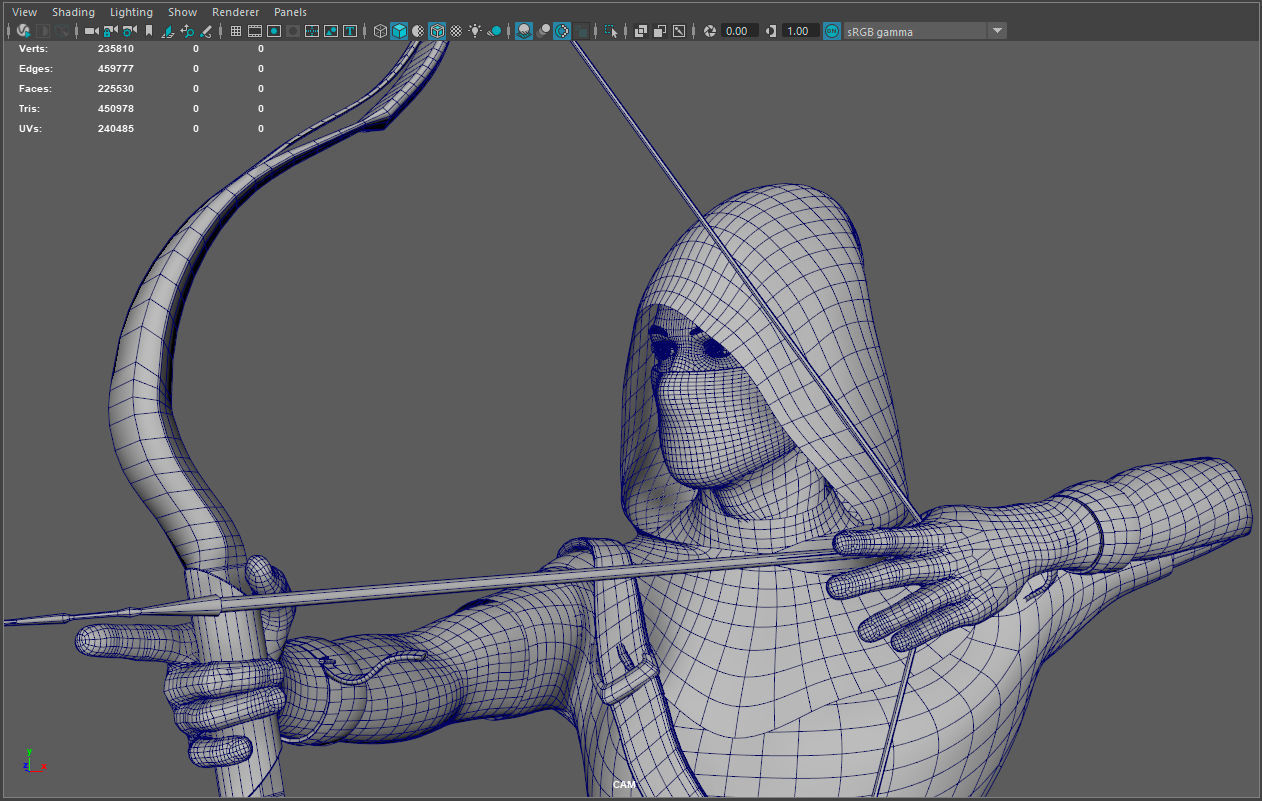
Task: Click the XYZ axis orientation gizmo
Action: click(33, 760)
